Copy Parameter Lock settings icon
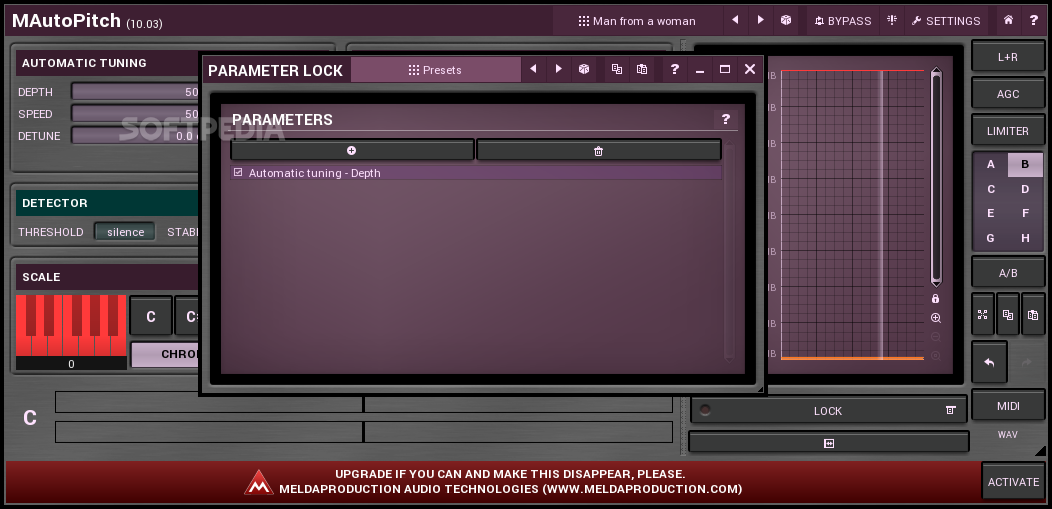This screenshot has height=509, width=1052. 617,69
